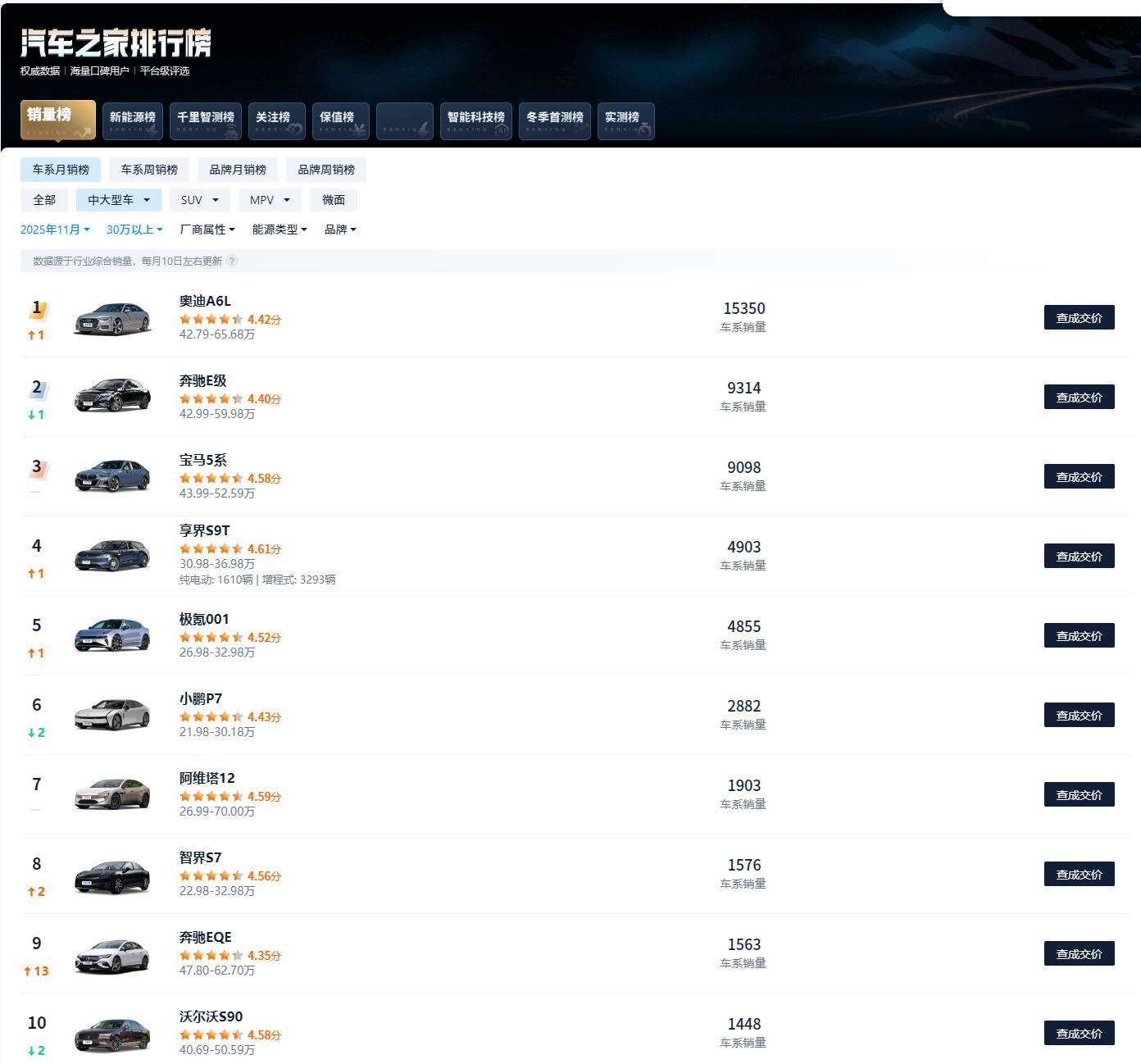Open the 智能科技榜 ranking icon

pyautogui.click(x=475, y=120)
